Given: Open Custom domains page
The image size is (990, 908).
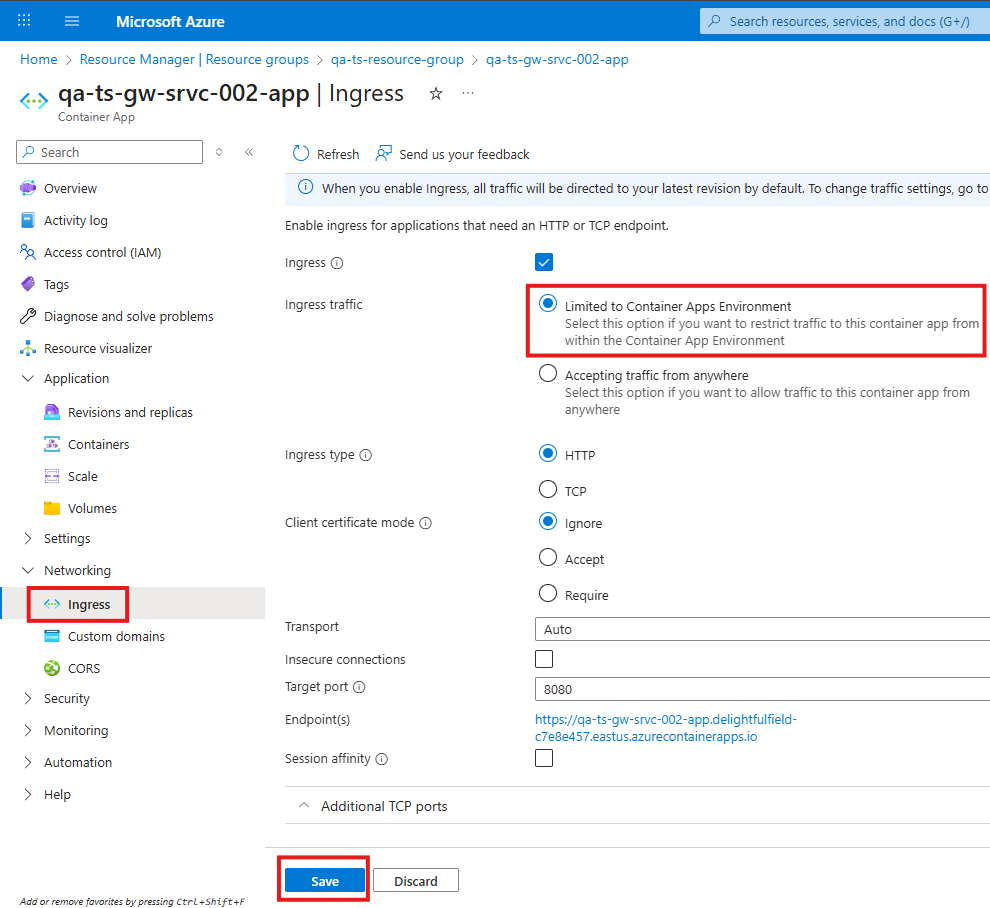Looking at the screenshot, I should (116, 636).
